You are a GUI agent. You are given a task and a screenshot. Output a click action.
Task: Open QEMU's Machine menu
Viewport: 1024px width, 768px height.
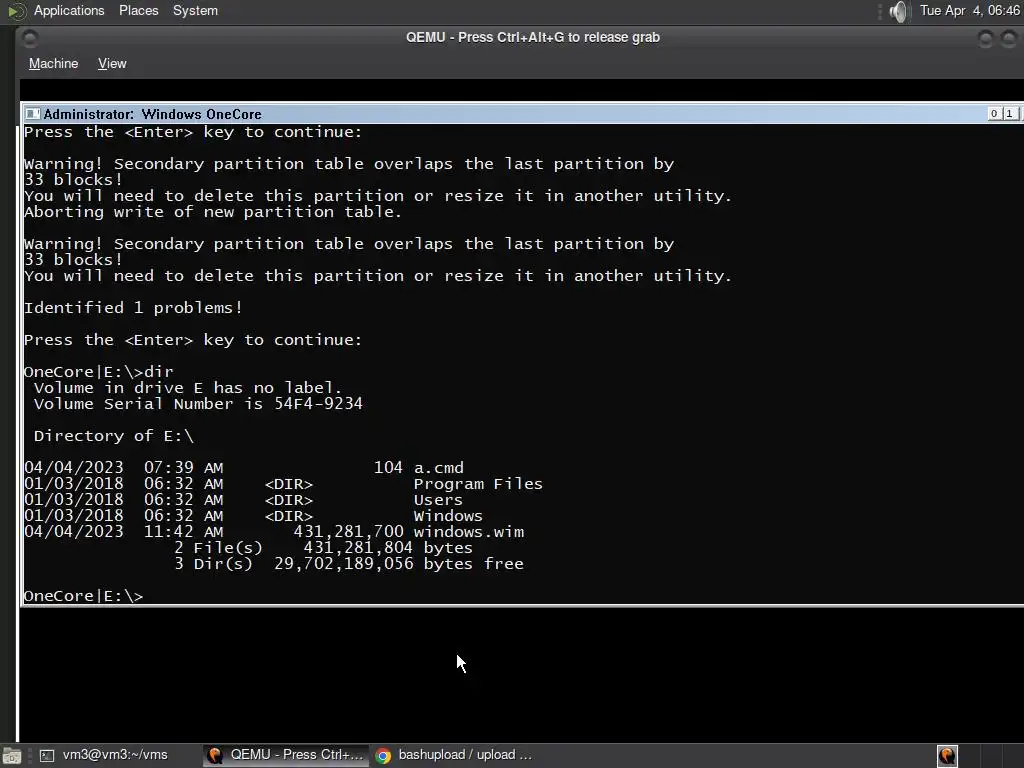54,63
